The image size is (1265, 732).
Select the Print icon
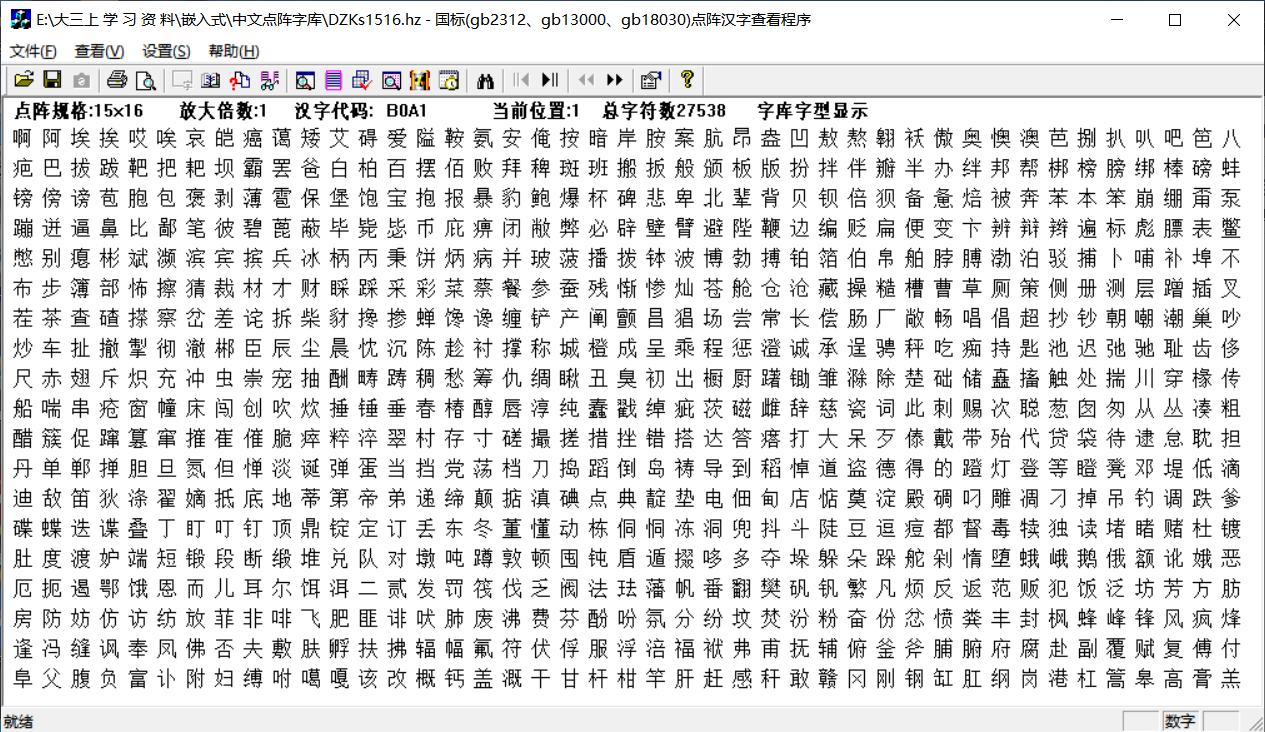click(x=117, y=80)
